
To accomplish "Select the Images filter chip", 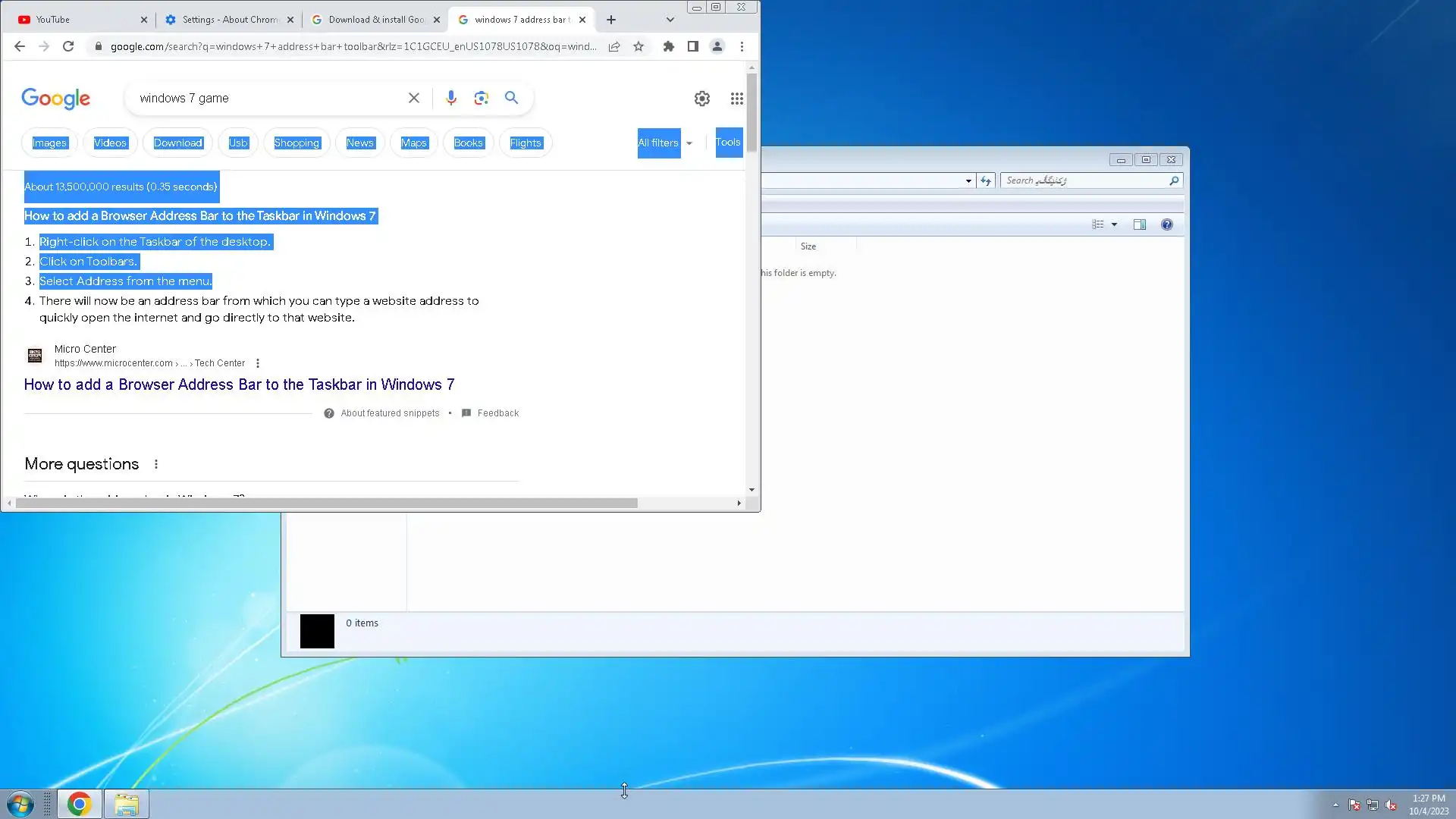I will (x=49, y=143).
